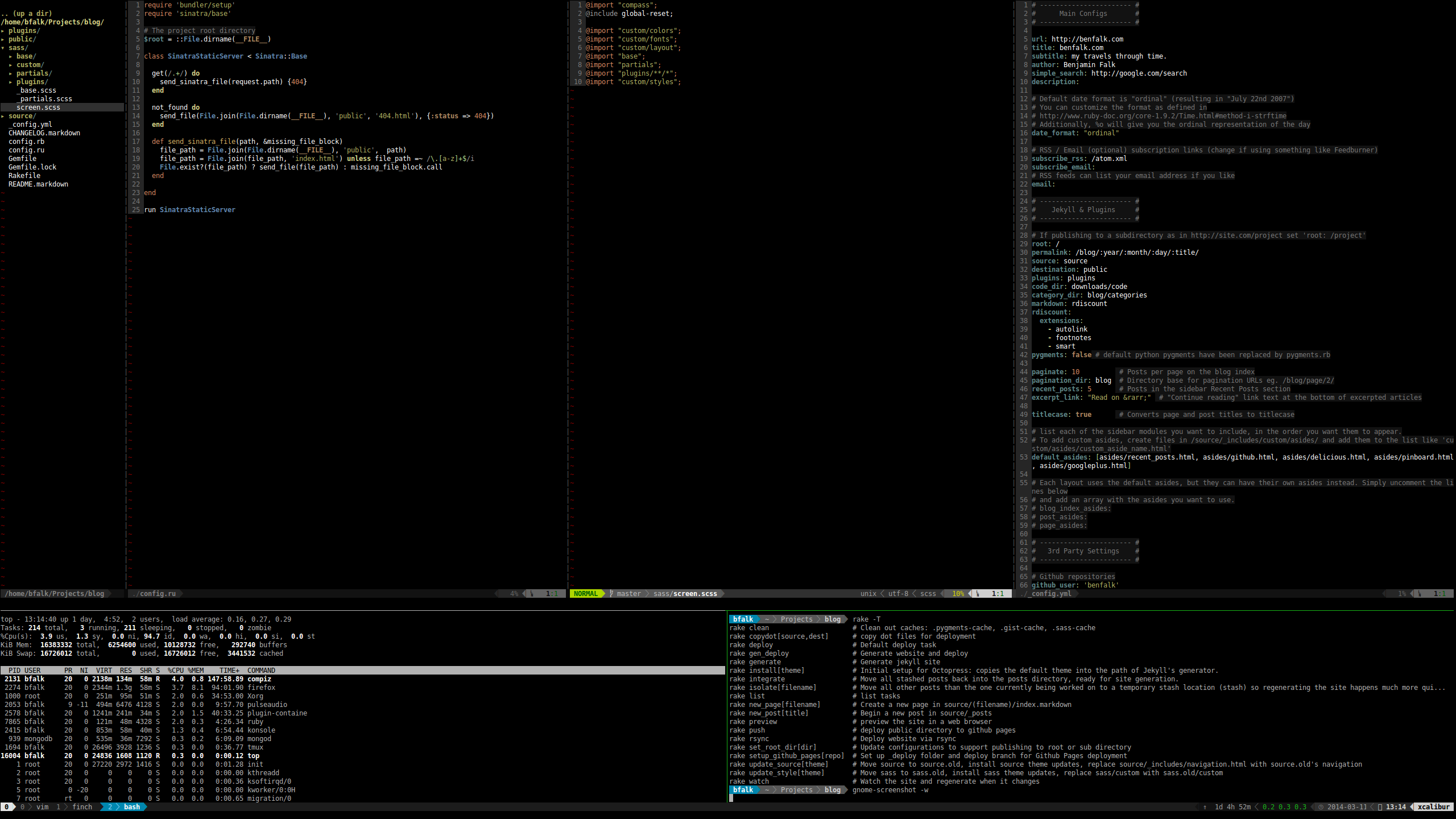1456x819 pixels.
Task: Expand the custom/ folder under sass
Action: pos(27,65)
